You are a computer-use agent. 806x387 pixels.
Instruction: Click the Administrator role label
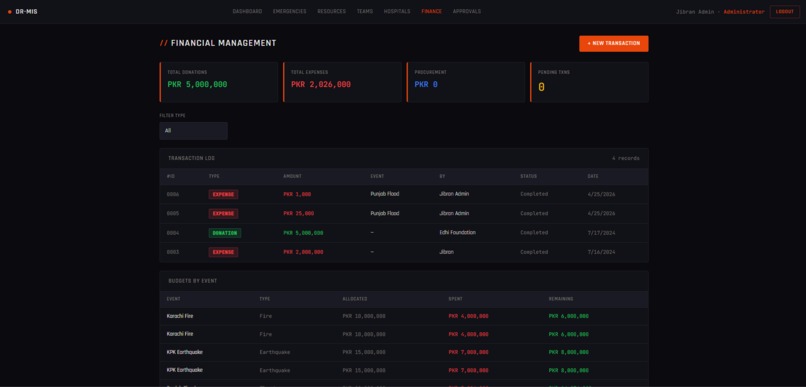(744, 12)
